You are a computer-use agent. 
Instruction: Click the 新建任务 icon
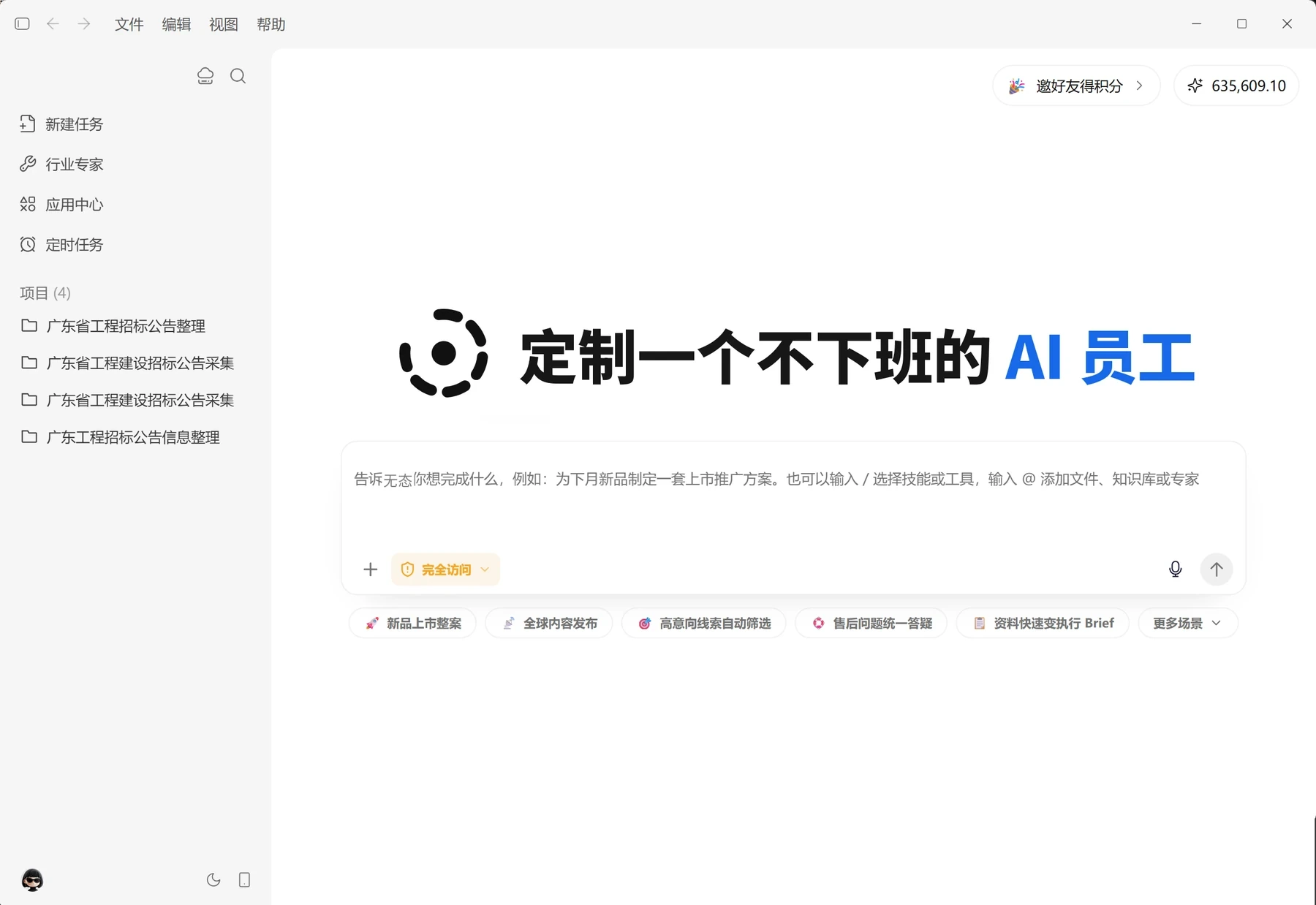(x=28, y=124)
